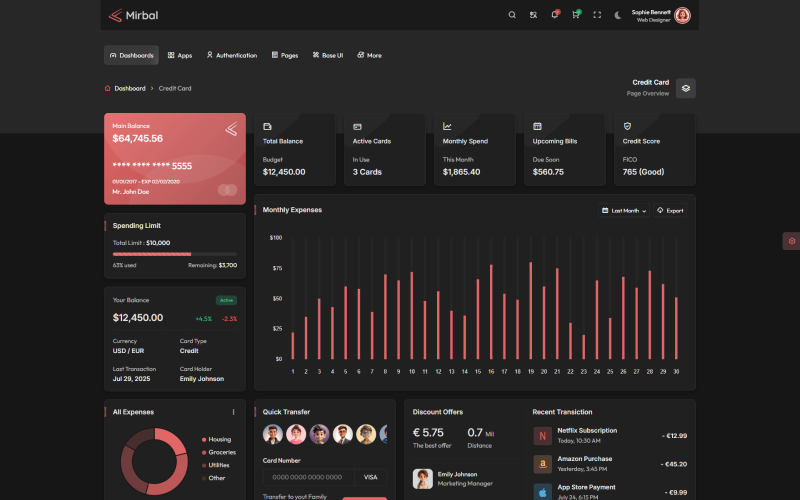Open the All Expenses three-dot menu
Image resolution: width=800 pixels, height=500 pixels.
(x=234, y=412)
